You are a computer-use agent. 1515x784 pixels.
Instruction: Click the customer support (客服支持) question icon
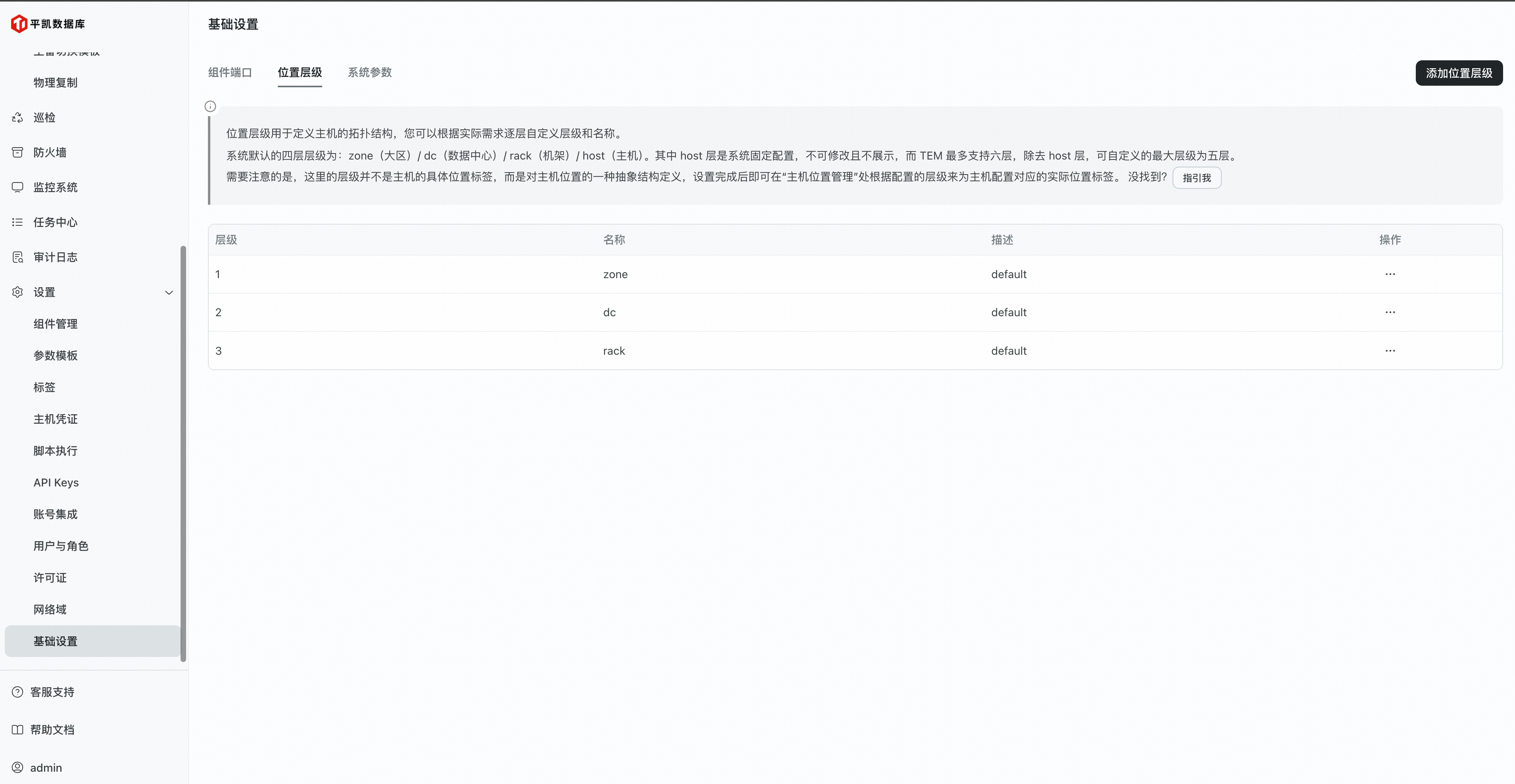click(17, 692)
